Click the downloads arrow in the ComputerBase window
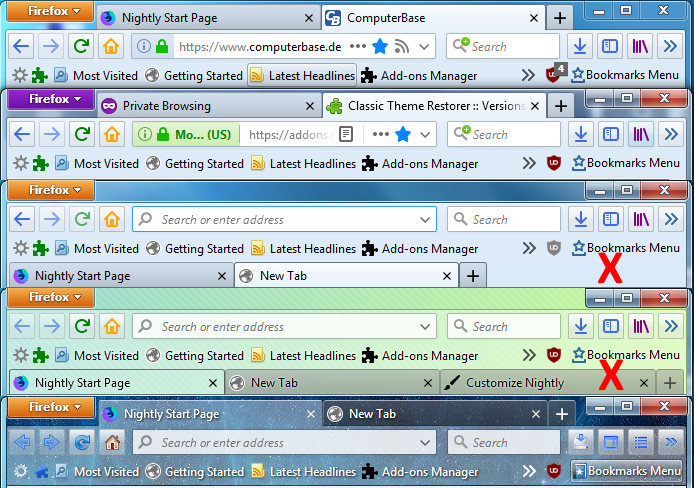This screenshot has height=488, width=694. pyautogui.click(x=580, y=46)
